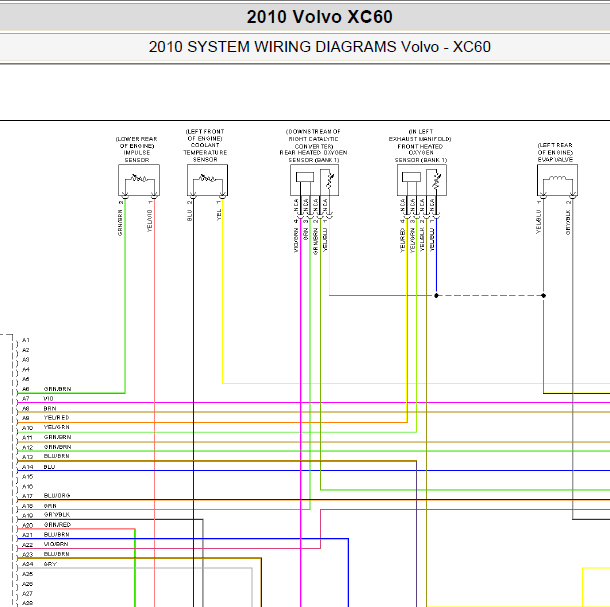Select connector pin label A25
The width and height of the screenshot is (610, 607).
[27, 574]
